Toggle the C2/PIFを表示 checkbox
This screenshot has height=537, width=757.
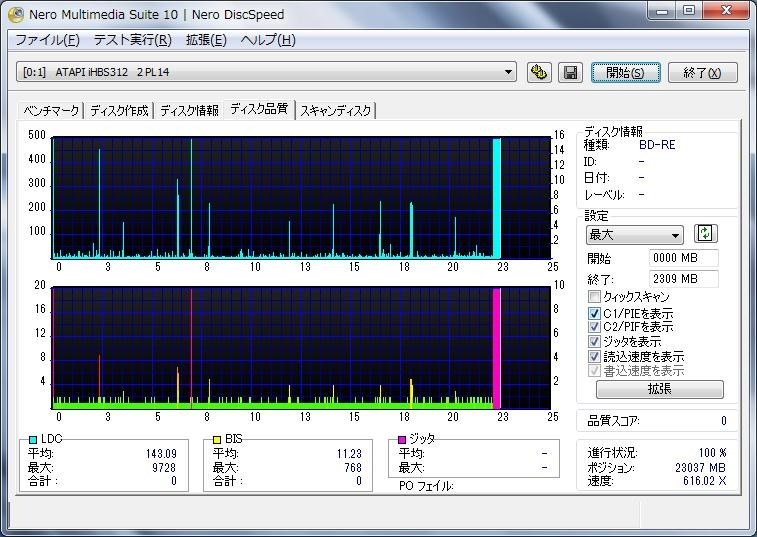pos(594,327)
